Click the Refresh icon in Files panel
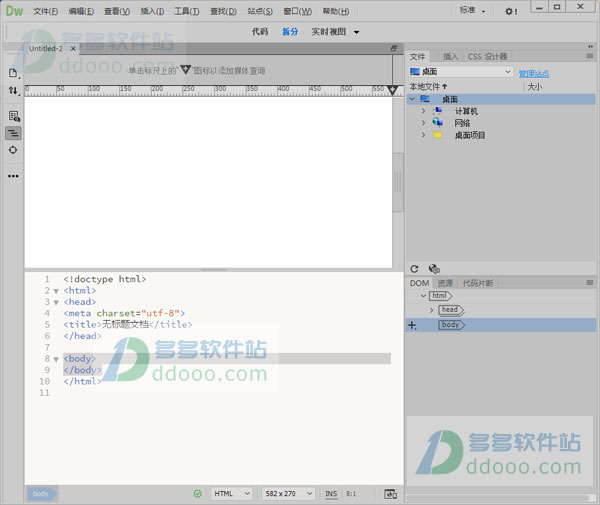The height and width of the screenshot is (505, 600). pyautogui.click(x=414, y=269)
